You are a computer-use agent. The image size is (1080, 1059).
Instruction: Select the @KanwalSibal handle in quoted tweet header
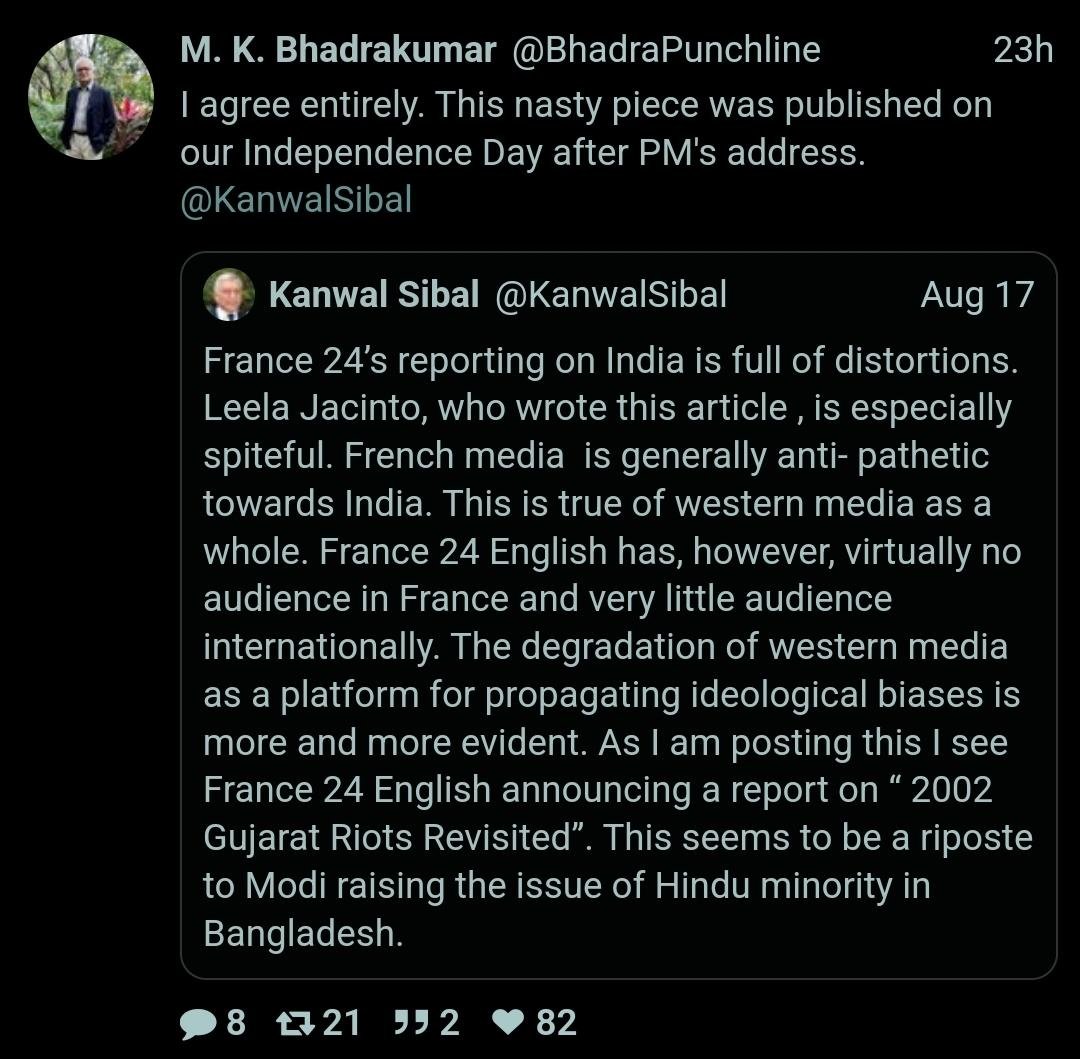pyautogui.click(x=611, y=295)
